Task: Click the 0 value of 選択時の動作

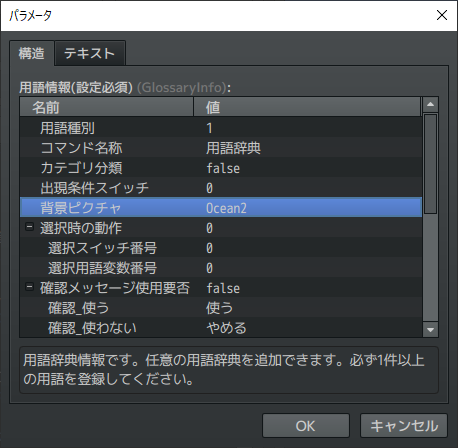Action: click(x=209, y=228)
